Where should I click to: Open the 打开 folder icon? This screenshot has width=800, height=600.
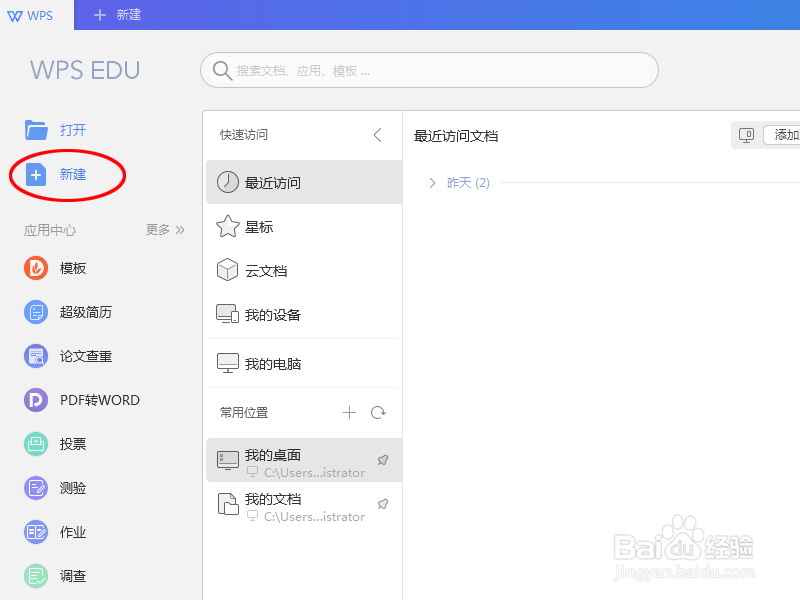(x=36, y=130)
